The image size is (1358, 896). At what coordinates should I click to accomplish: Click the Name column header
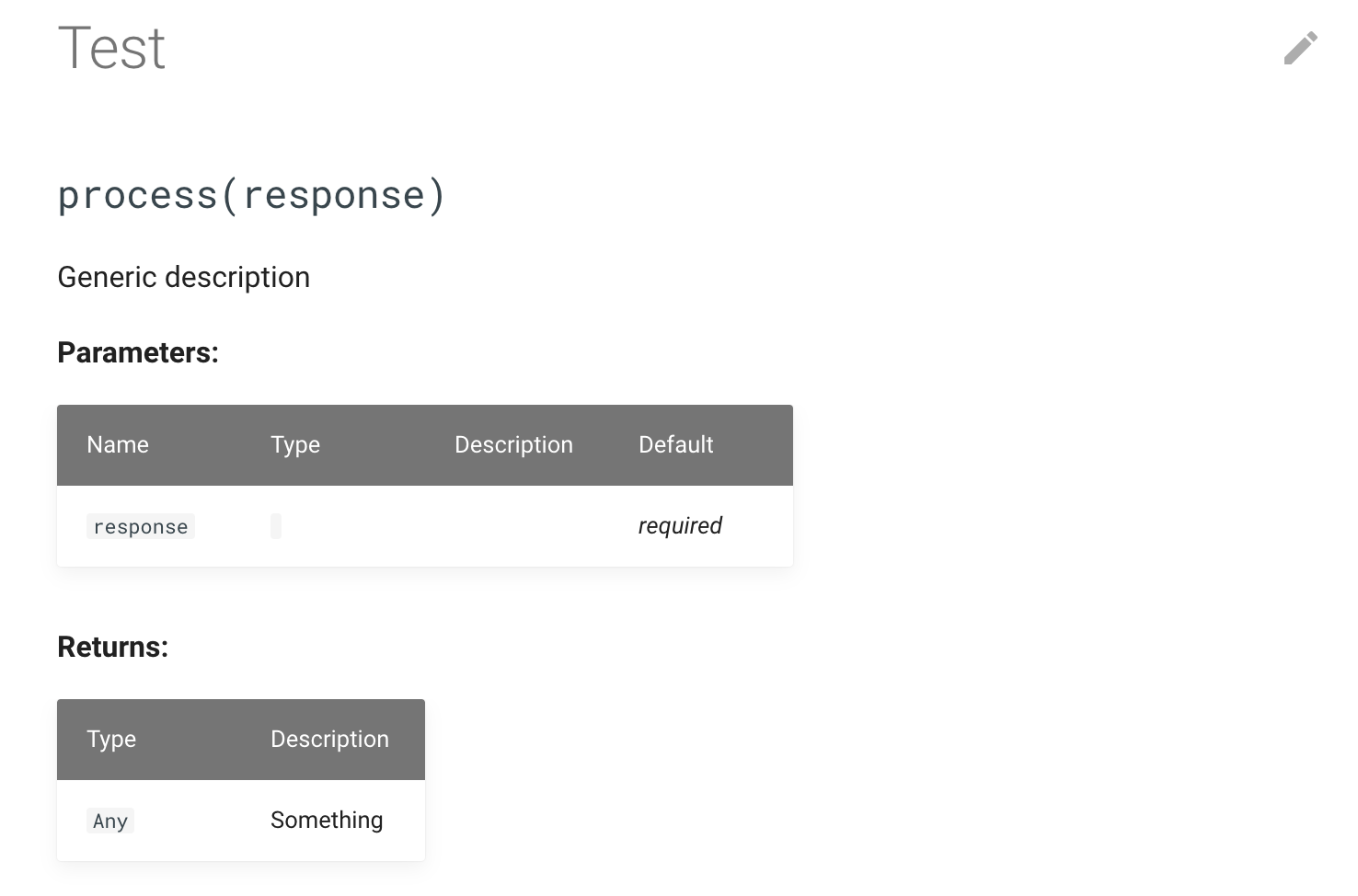point(117,444)
